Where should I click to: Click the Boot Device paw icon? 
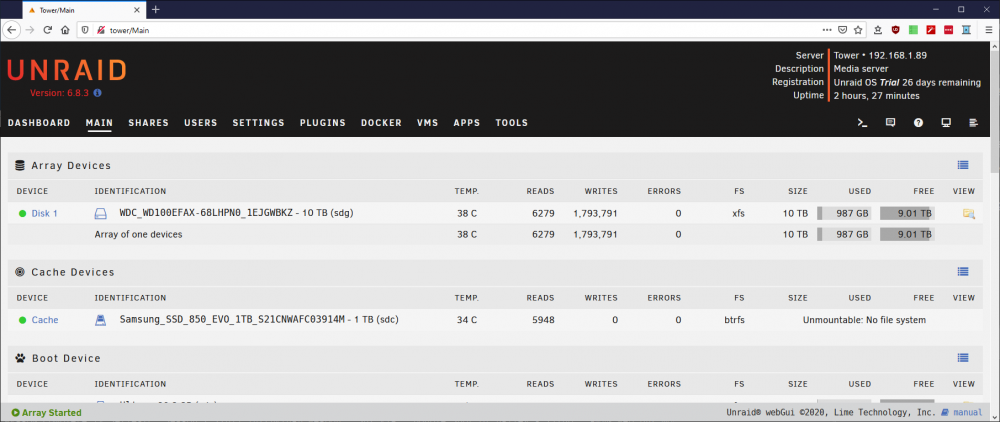point(20,358)
